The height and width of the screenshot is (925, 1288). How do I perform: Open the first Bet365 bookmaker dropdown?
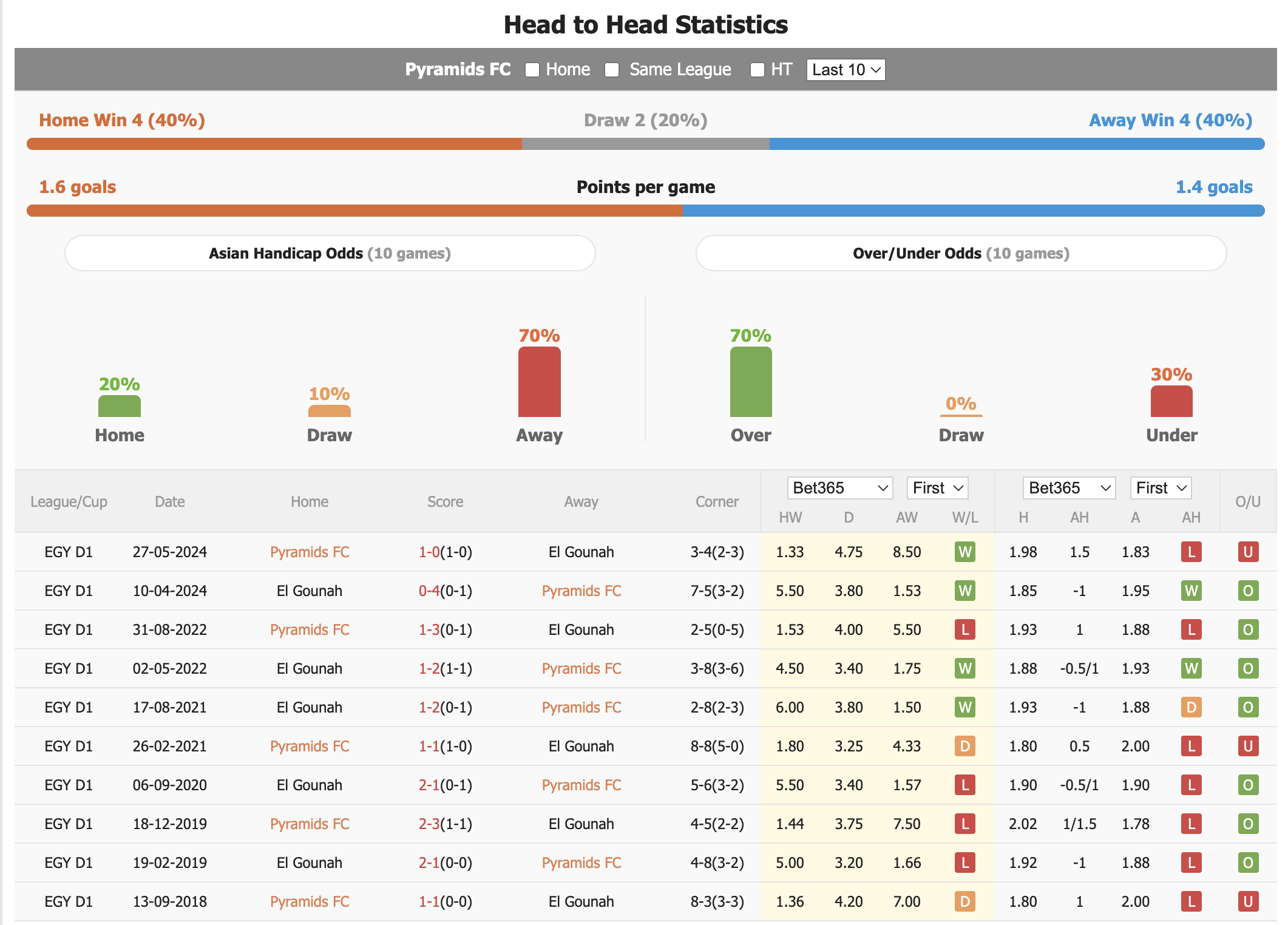point(840,488)
